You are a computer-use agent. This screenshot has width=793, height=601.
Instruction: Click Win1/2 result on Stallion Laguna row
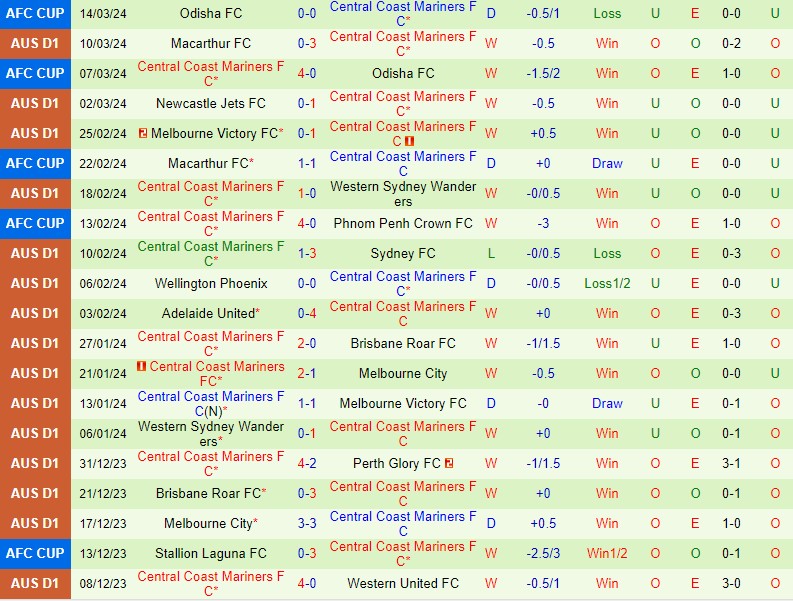pos(607,553)
